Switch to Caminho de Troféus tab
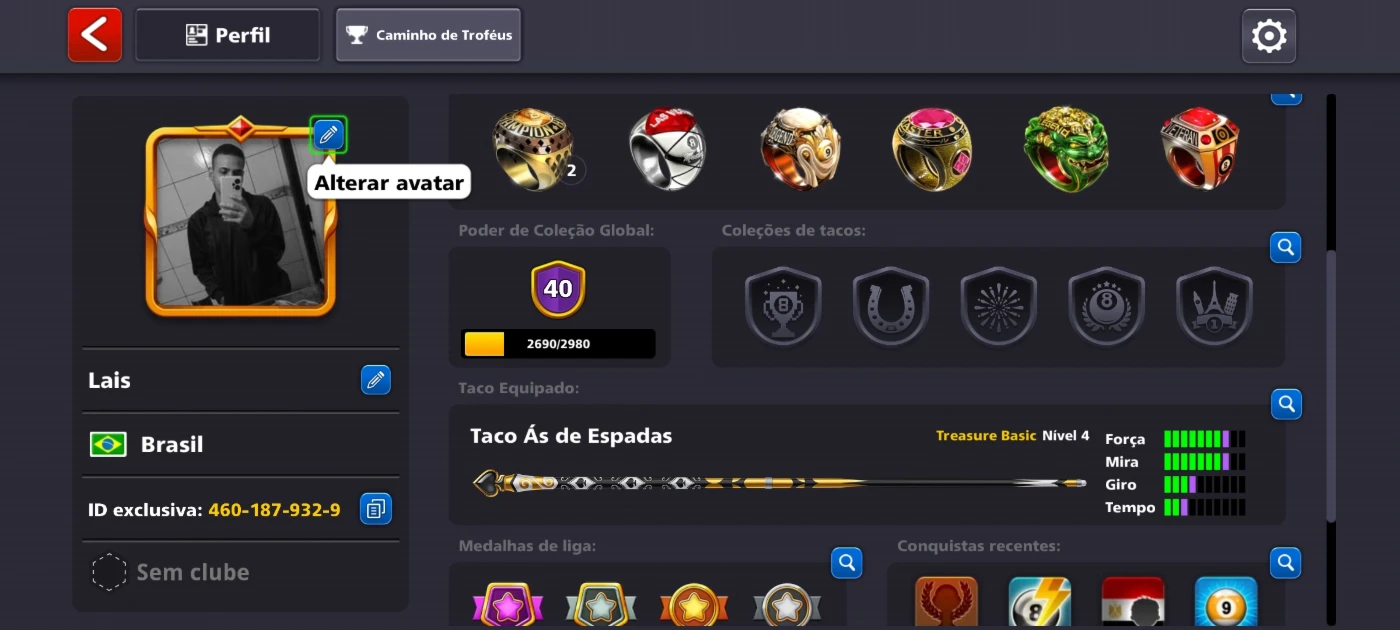Image resolution: width=1400 pixels, height=630 pixels. 429,35
